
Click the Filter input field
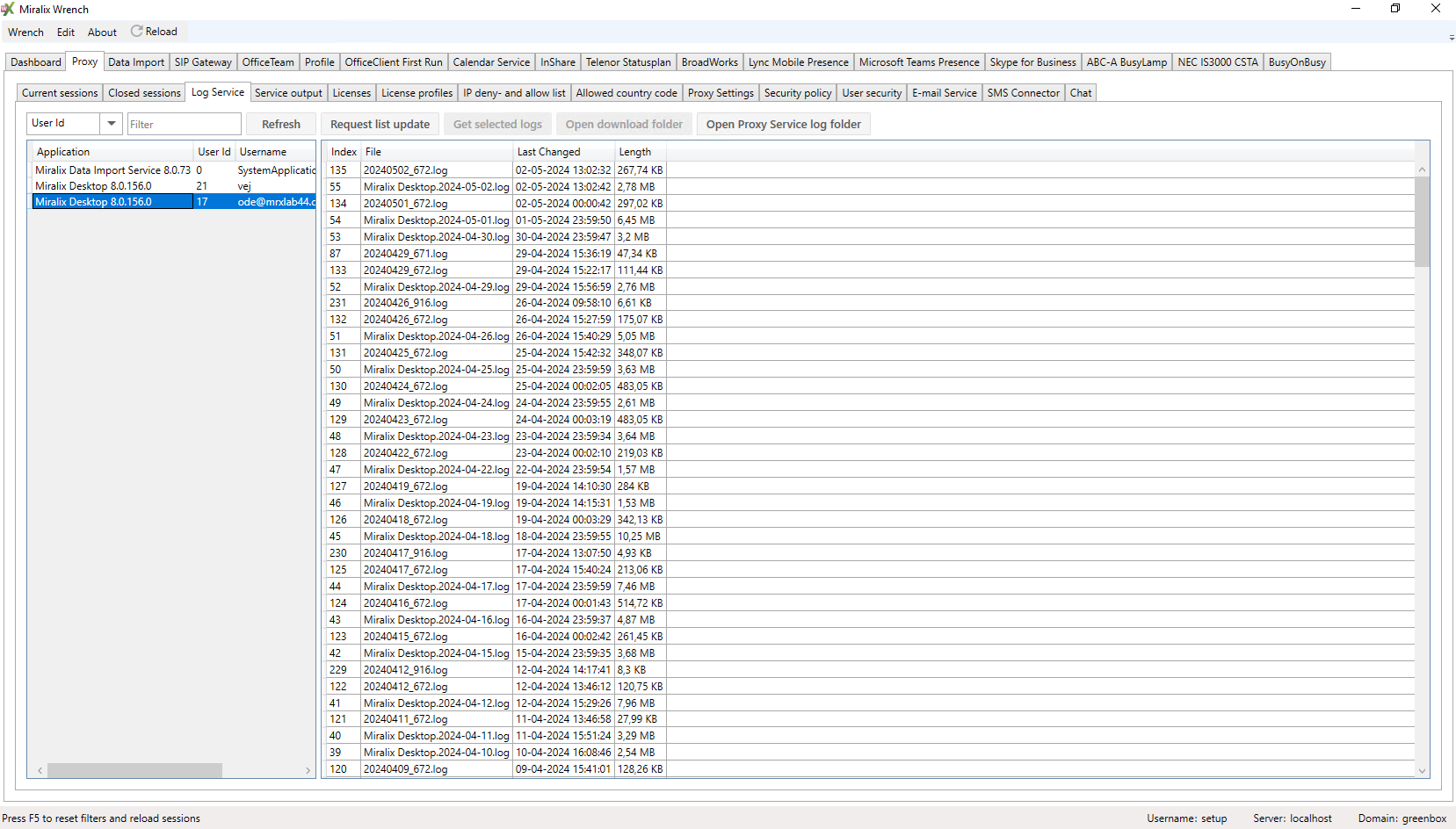click(185, 125)
